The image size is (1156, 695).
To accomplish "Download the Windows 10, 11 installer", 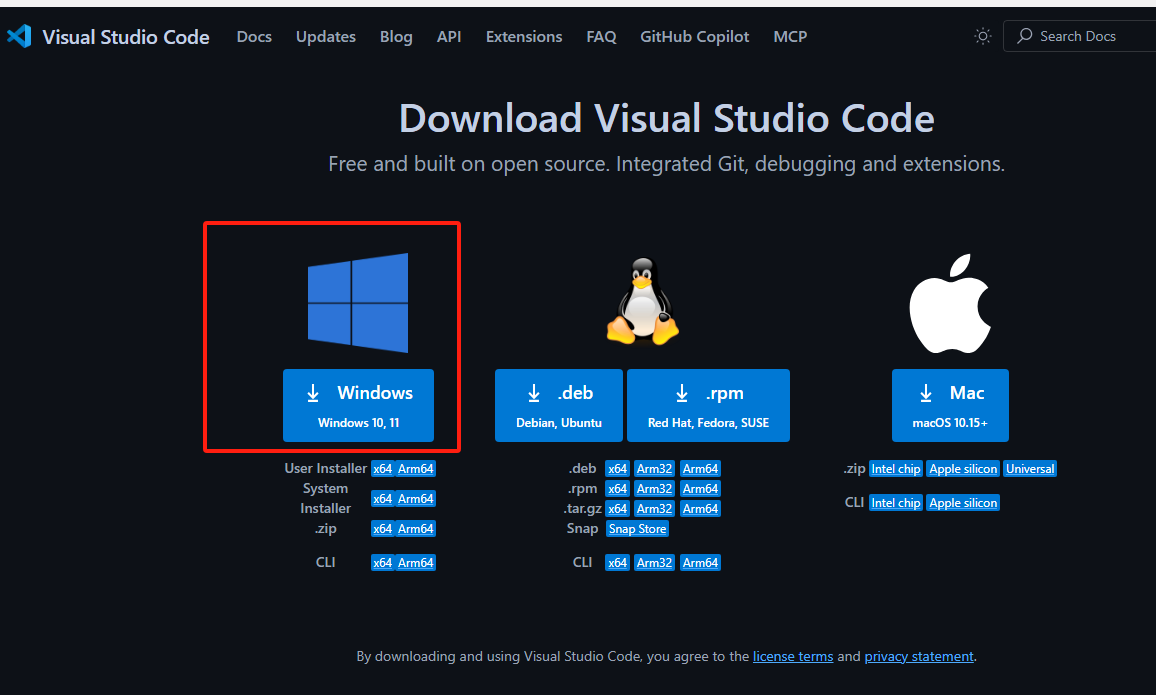I will pyautogui.click(x=358, y=405).
